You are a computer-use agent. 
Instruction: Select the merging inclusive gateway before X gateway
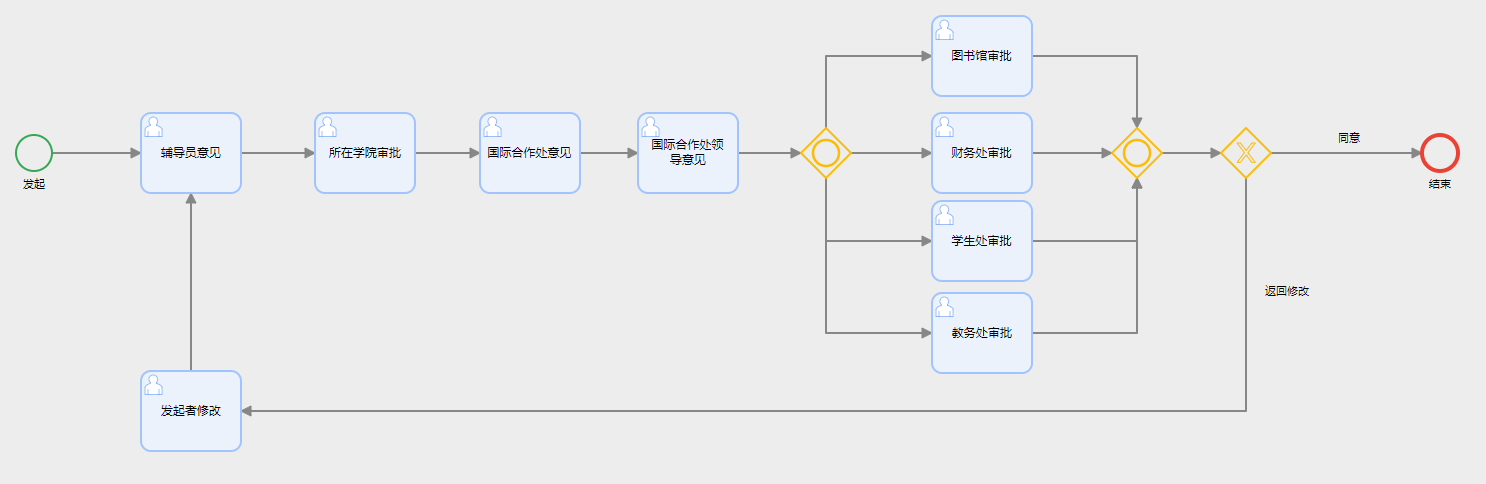pos(1137,153)
